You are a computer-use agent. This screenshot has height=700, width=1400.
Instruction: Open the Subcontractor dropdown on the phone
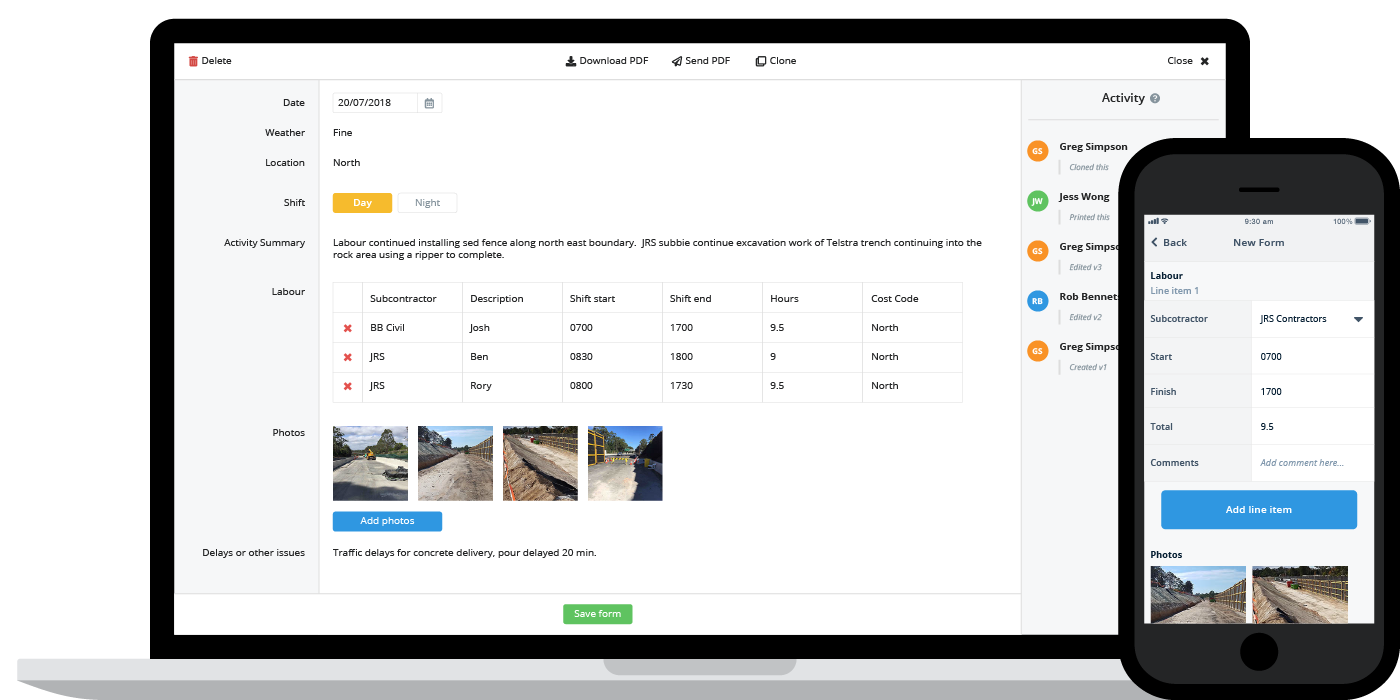[x=1312, y=319]
